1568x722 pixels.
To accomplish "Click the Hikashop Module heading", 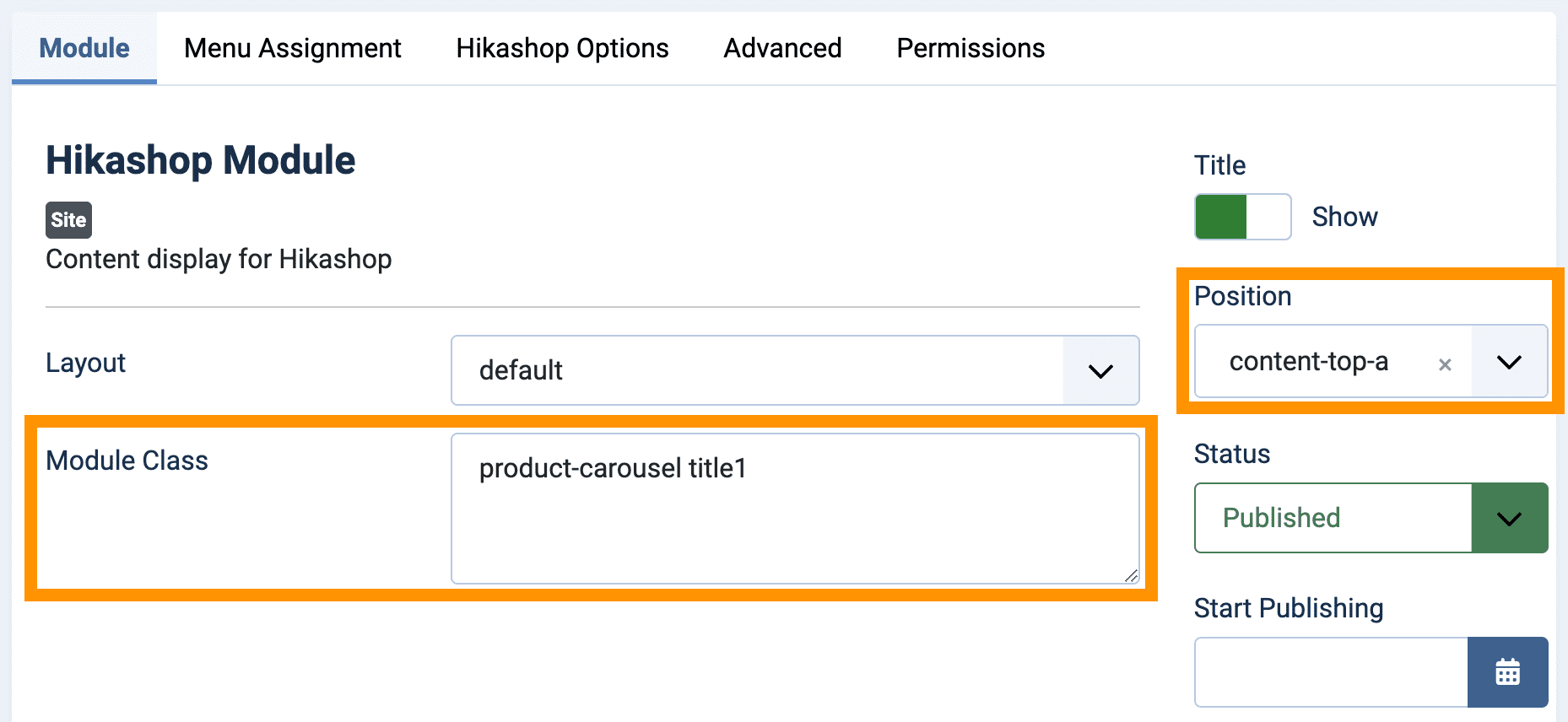I will [x=201, y=160].
